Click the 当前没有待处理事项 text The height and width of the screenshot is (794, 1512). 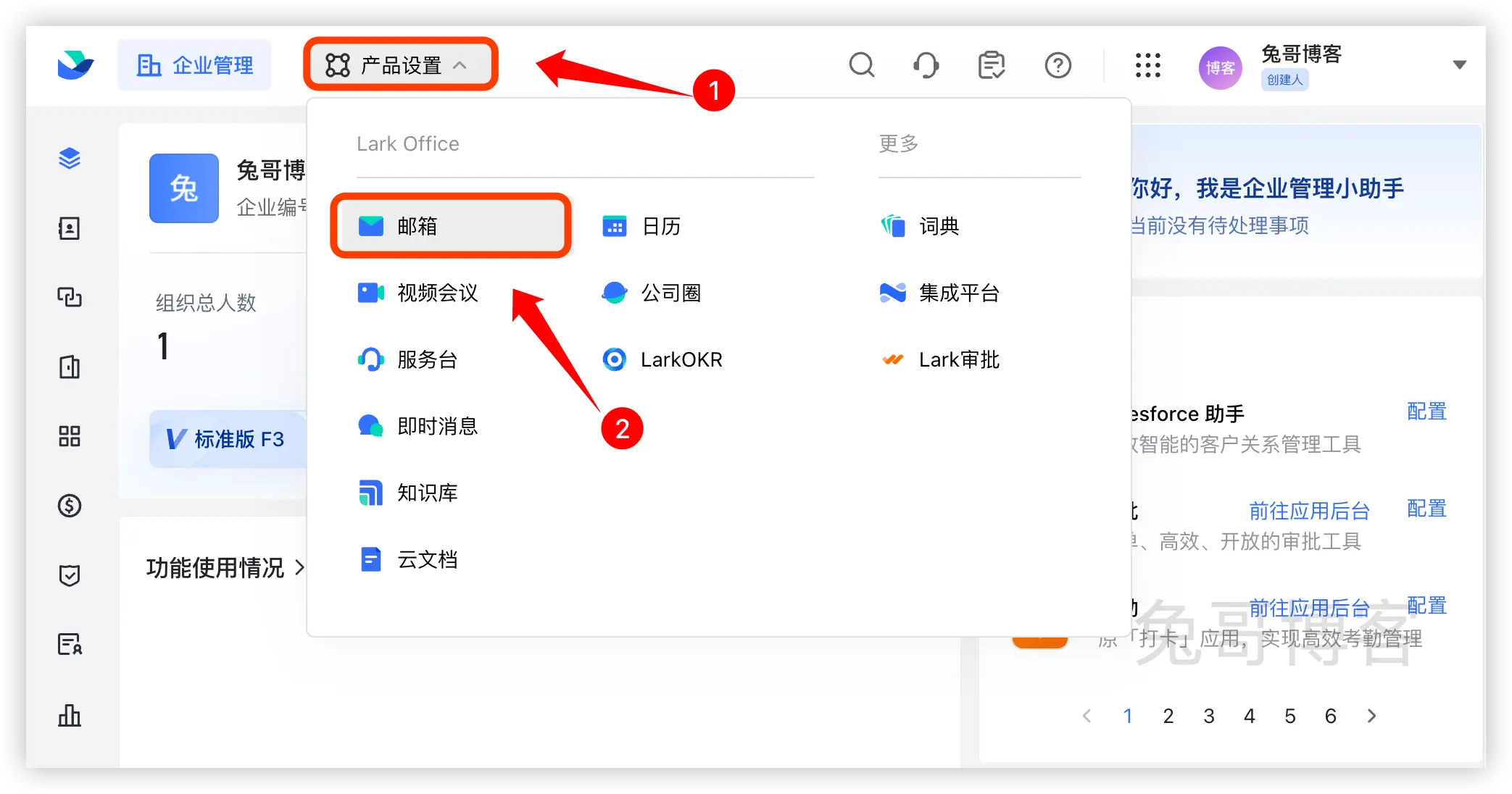tap(1219, 226)
